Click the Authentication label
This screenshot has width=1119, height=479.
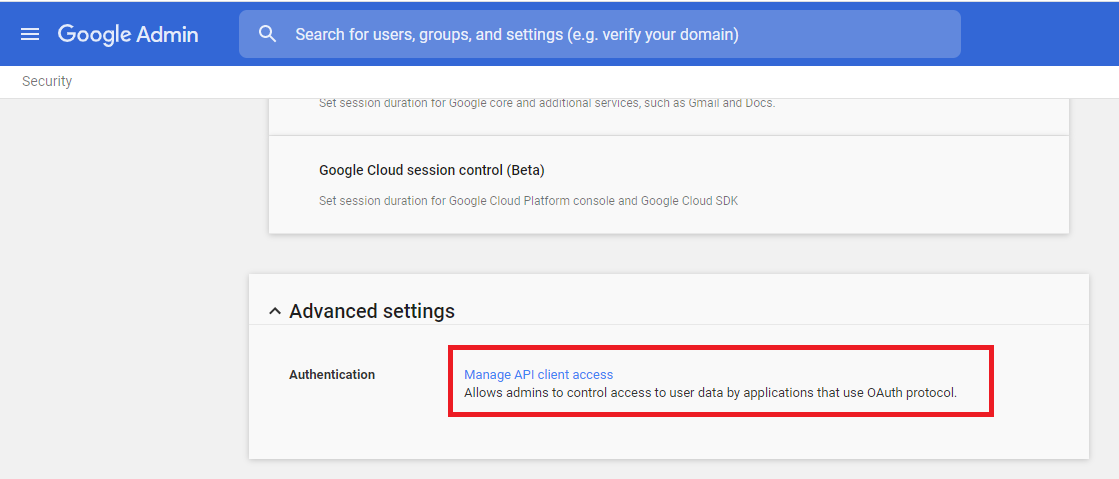coord(332,375)
